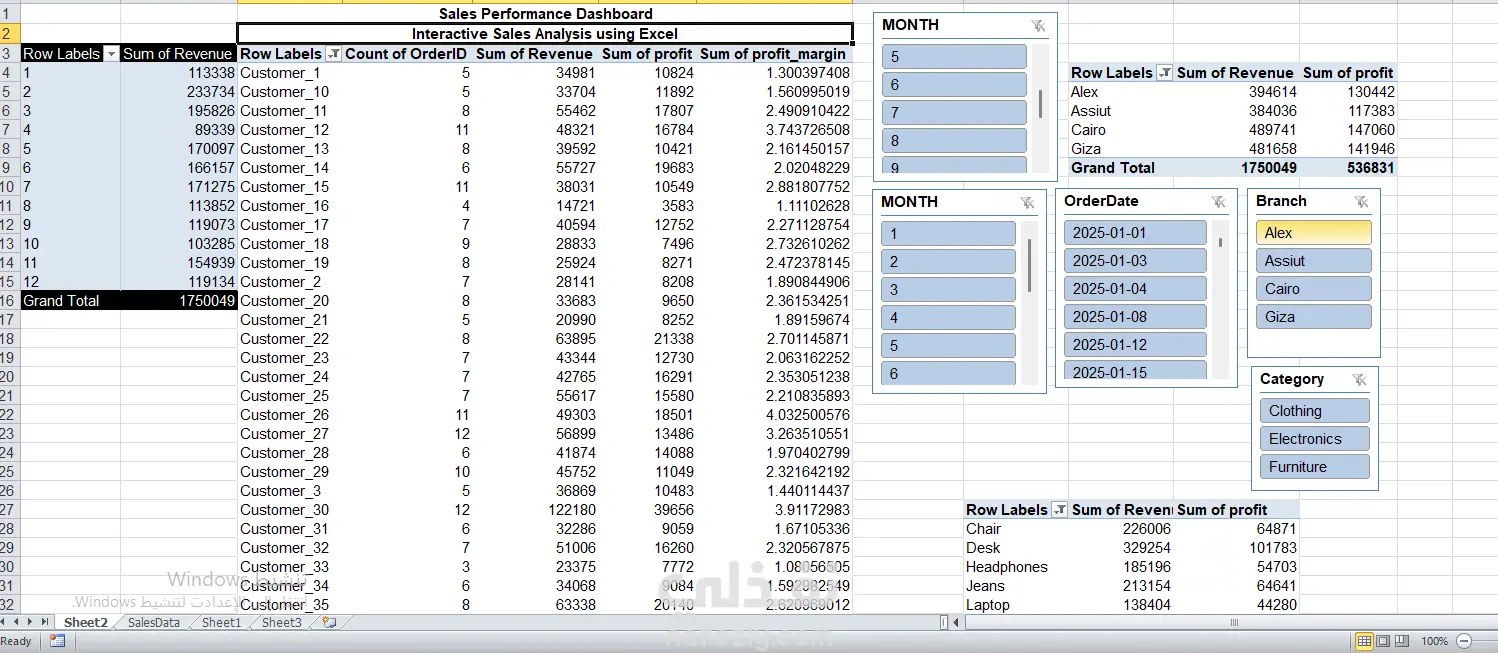Click the Sum of profit_margin header
The height and width of the screenshot is (653, 1498).
[x=773, y=54]
